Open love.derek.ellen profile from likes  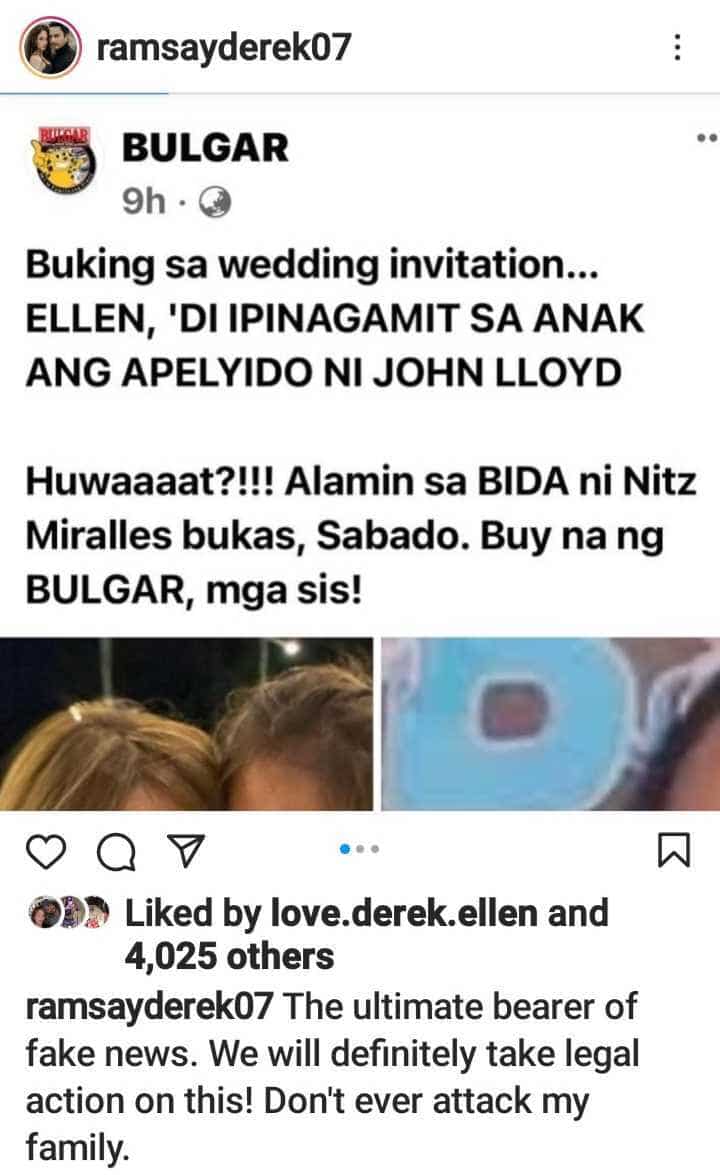pyautogui.click(x=403, y=913)
